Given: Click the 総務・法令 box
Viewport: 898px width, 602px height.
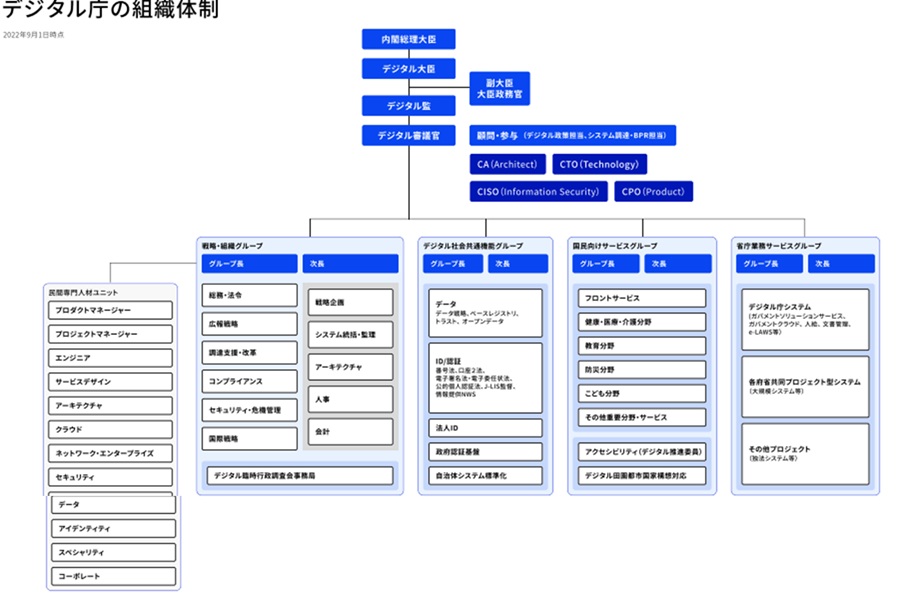Looking at the screenshot, I should (249, 296).
